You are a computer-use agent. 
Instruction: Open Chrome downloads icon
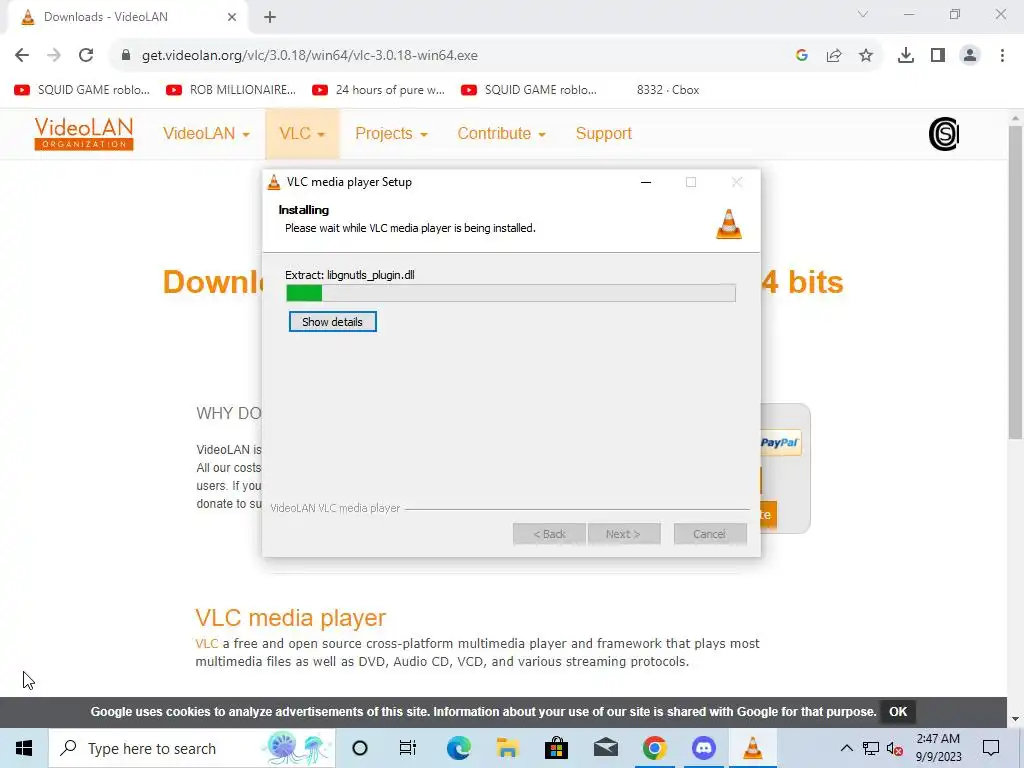click(906, 56)
